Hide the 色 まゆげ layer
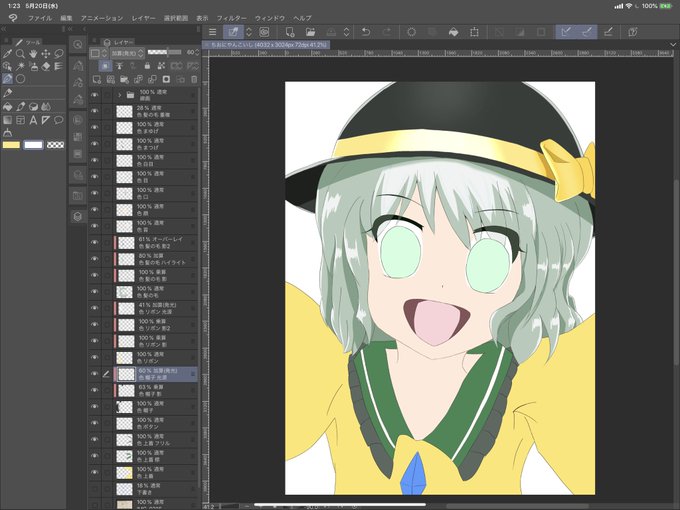The image size is (680, 510). tap(95, 128)
